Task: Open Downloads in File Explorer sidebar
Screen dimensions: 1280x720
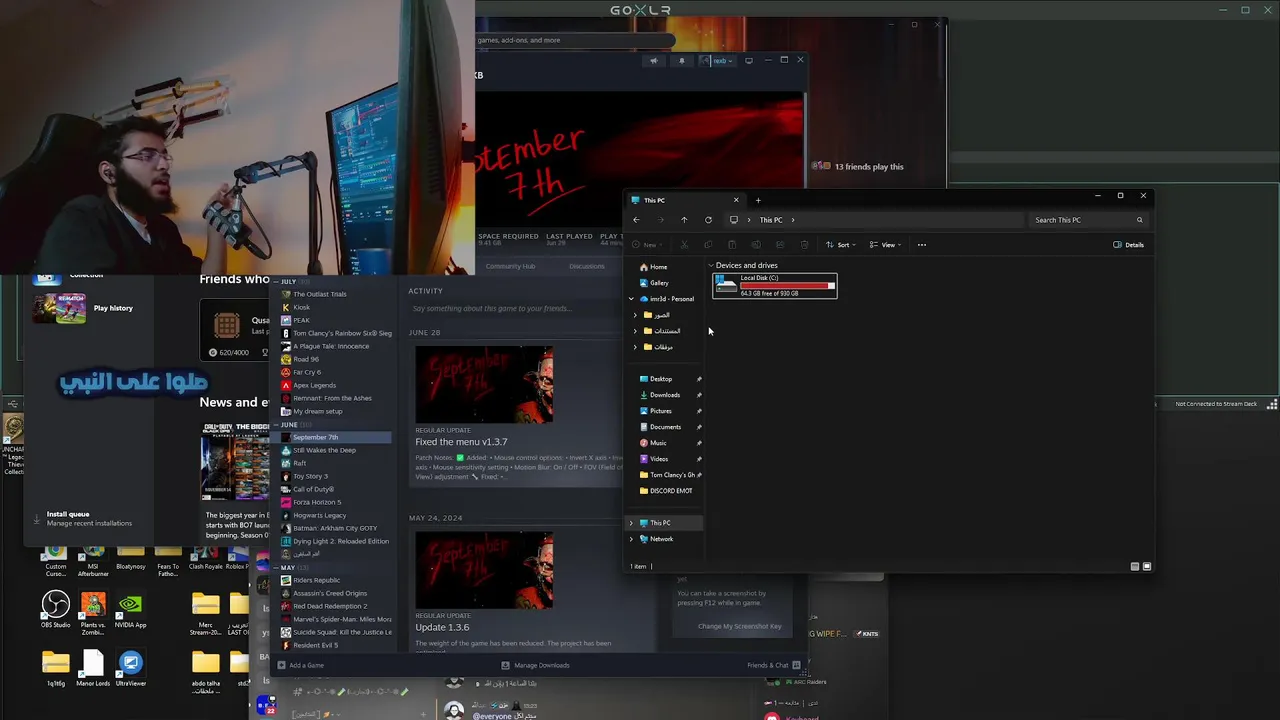Action: 664,395
